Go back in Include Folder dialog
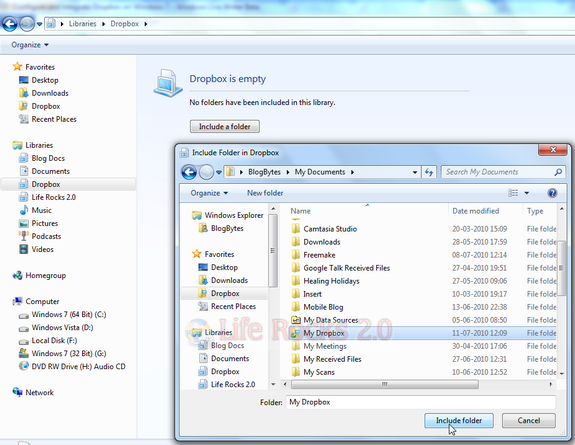 point(189,172)
